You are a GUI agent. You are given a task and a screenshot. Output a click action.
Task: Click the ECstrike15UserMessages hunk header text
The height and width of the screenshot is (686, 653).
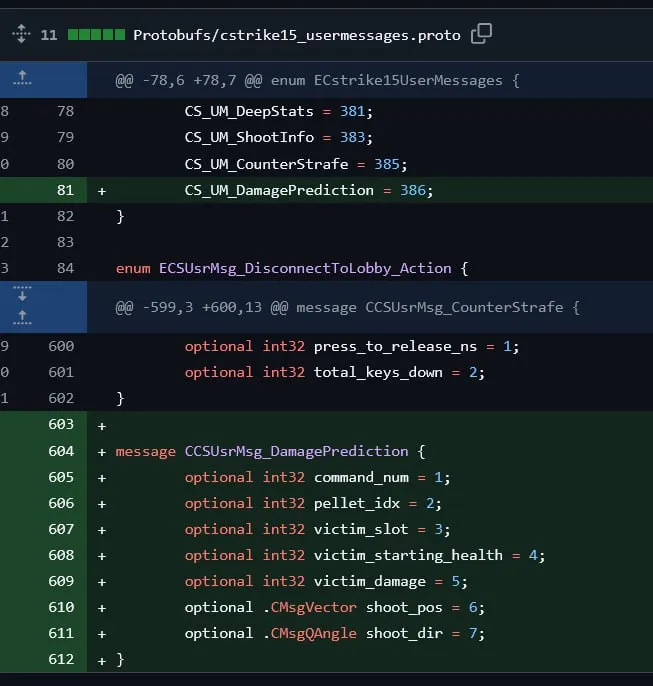click(318, 80)
